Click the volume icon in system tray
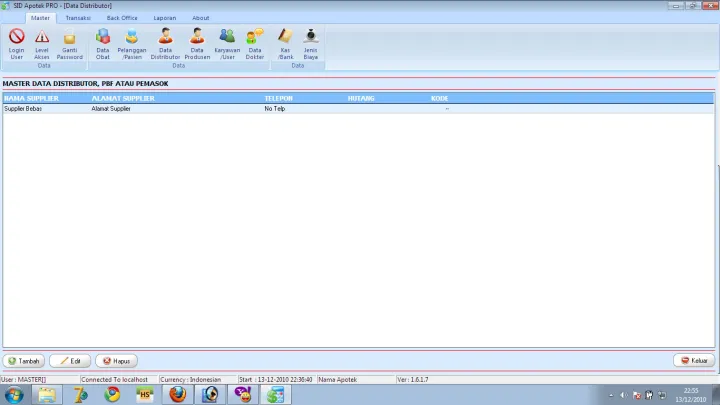The image size is (720, 405). coord(624,395)
